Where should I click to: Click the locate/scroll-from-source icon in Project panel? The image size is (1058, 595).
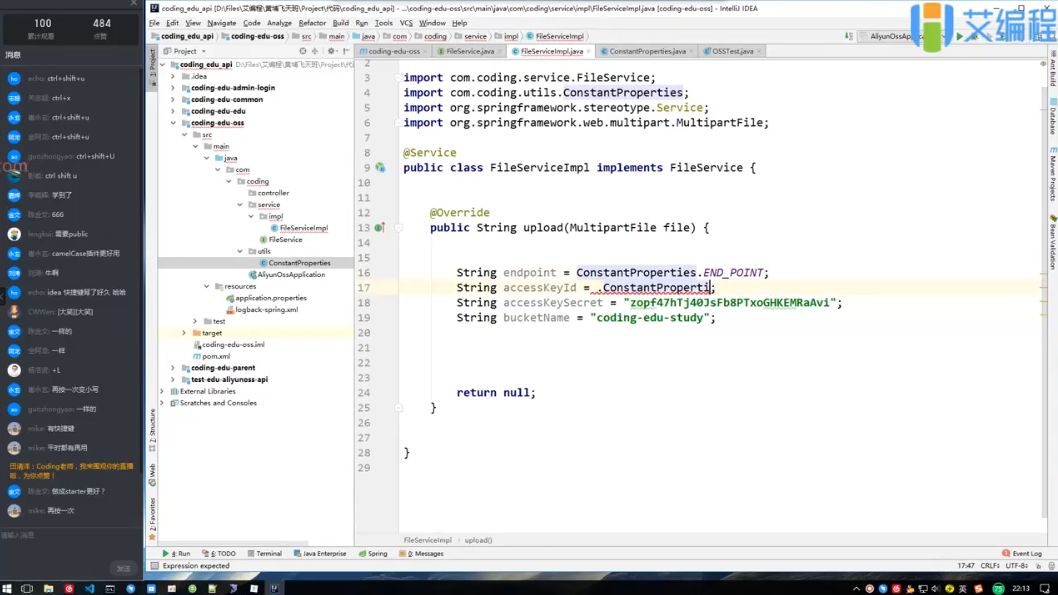302,51
